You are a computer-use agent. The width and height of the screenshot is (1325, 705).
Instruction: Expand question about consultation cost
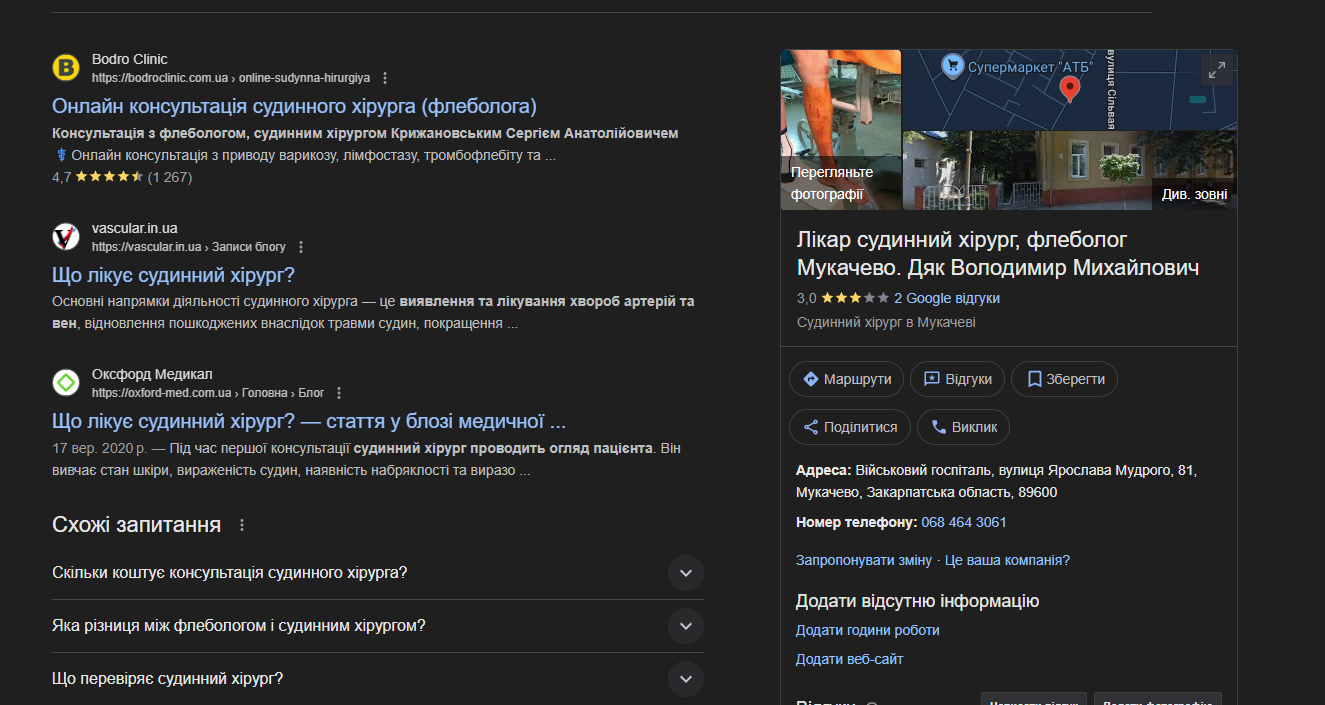click(x=378, y=573)
